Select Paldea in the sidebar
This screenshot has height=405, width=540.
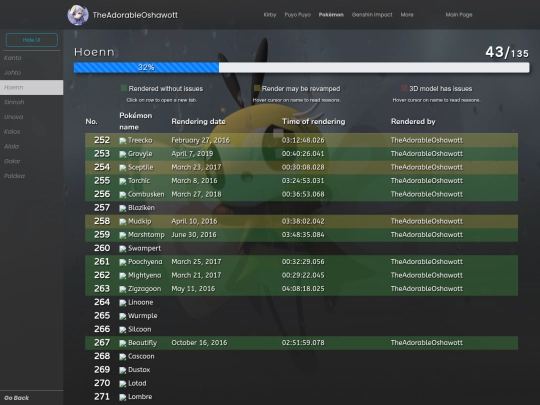click(x=31, y=176)
